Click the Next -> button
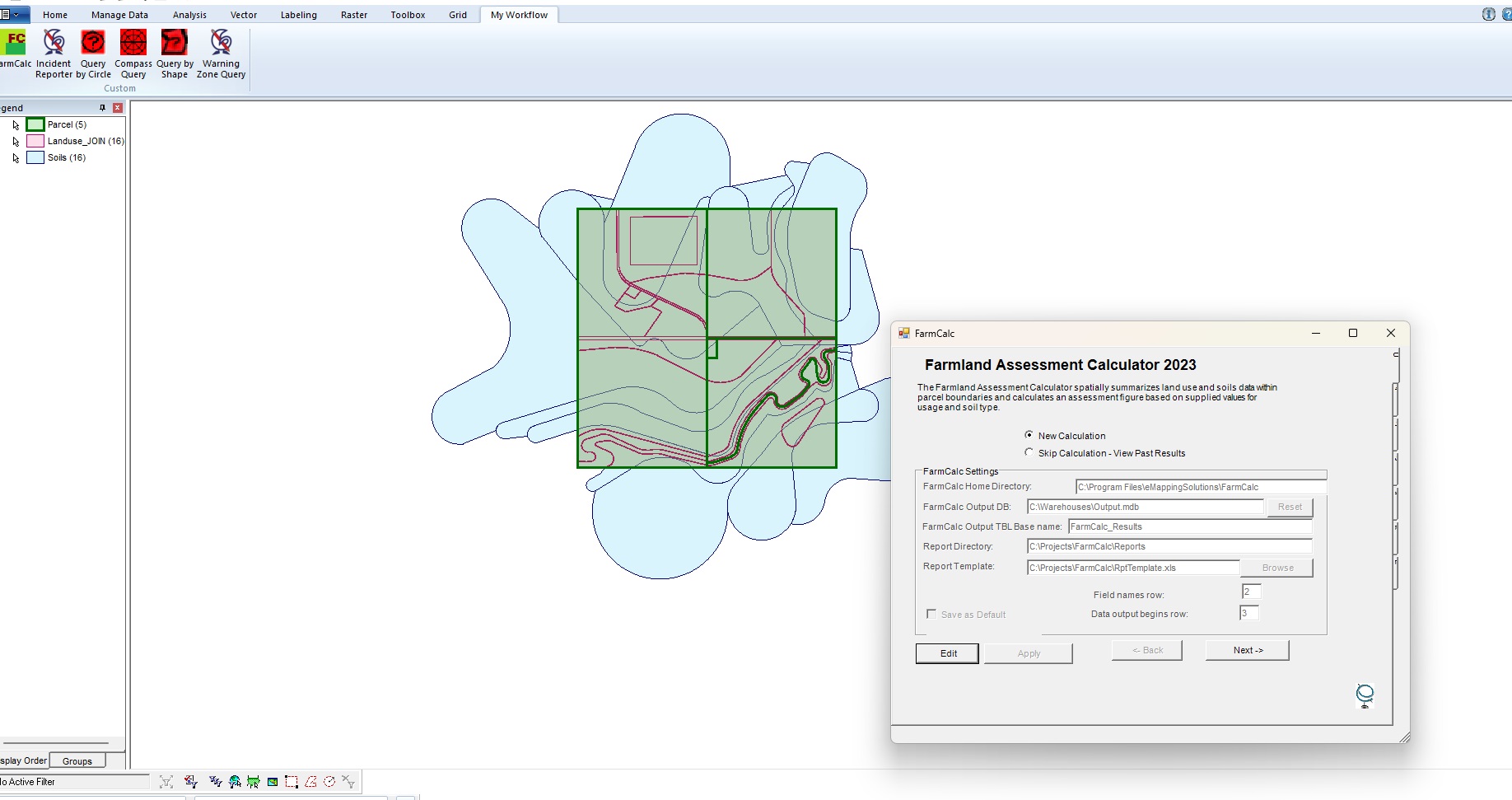The width and height of the screenshot is (1512, 800). (1248, 650)
